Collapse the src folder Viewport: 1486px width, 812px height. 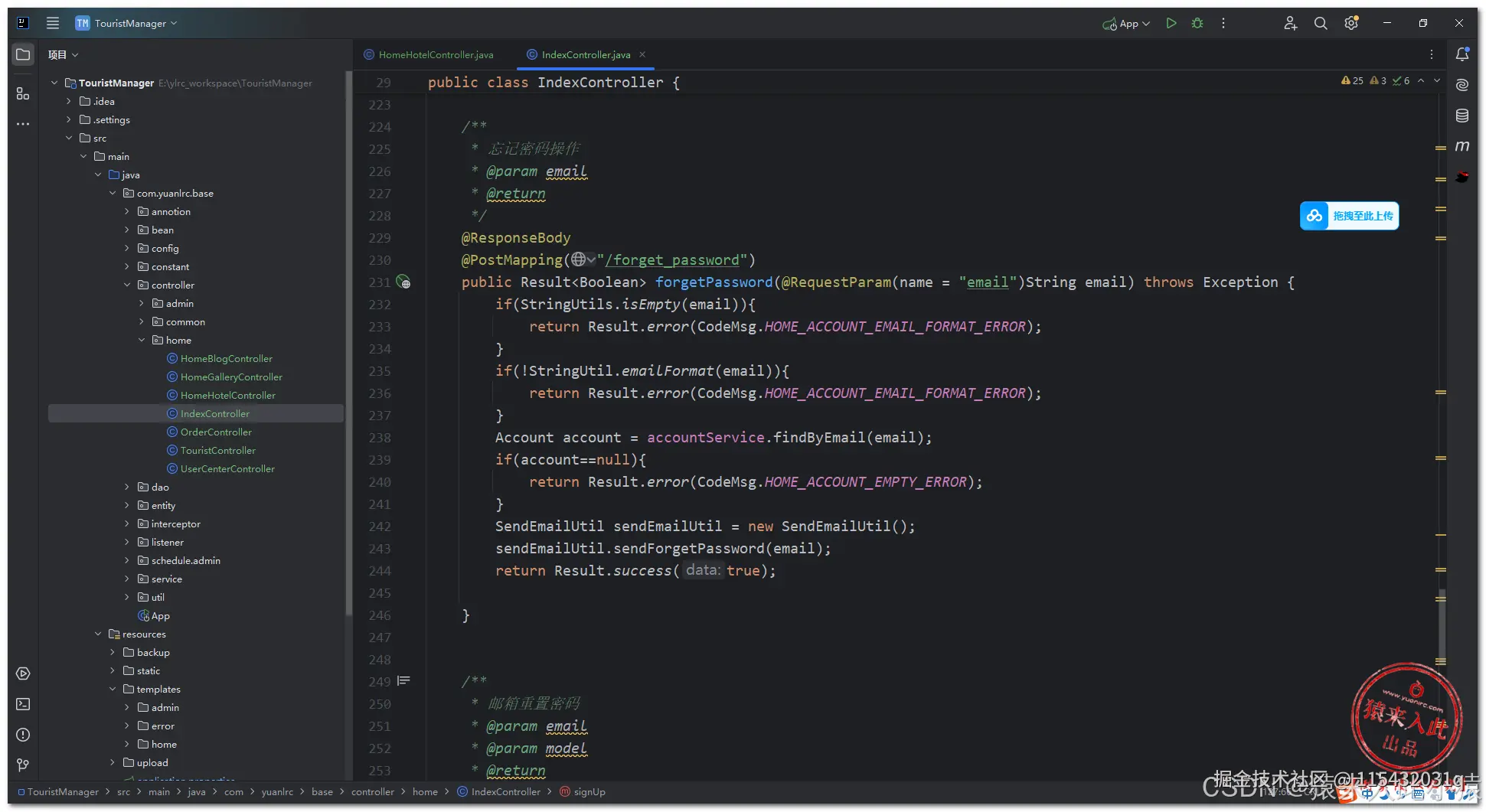[x=69, y=138]
